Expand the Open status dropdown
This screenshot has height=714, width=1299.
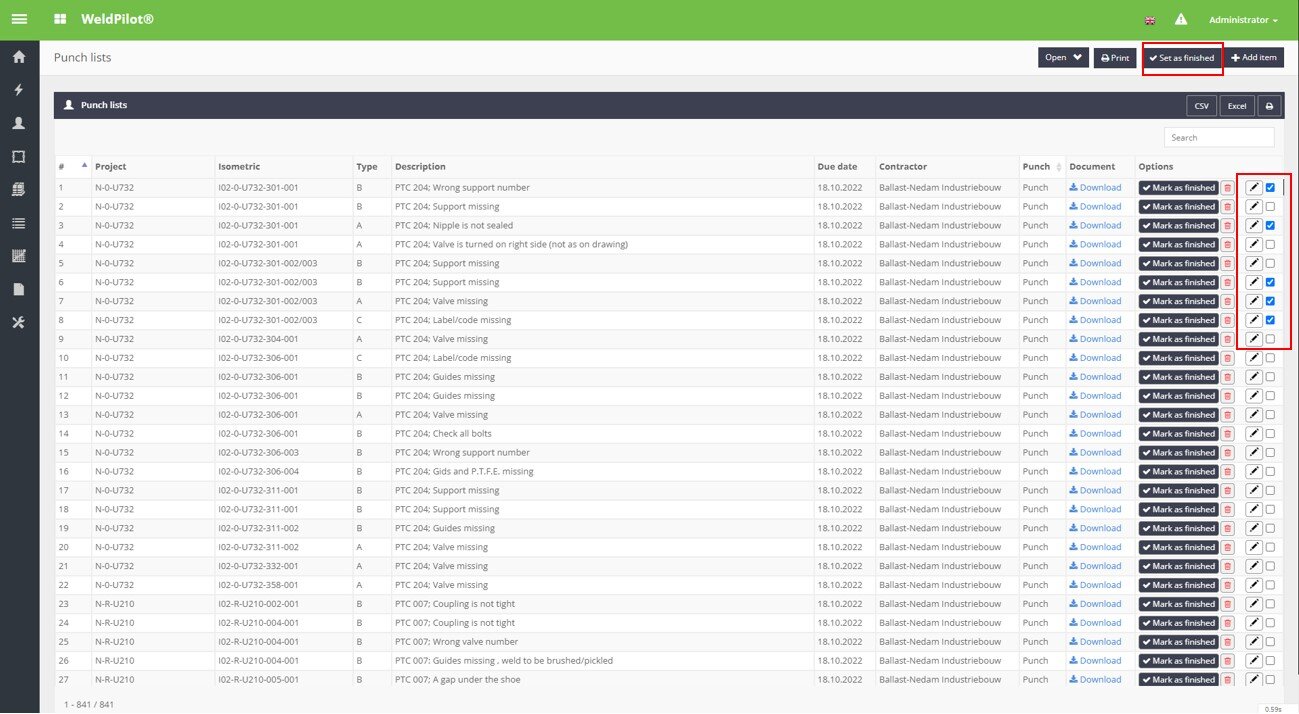(x=1063, y=58)
